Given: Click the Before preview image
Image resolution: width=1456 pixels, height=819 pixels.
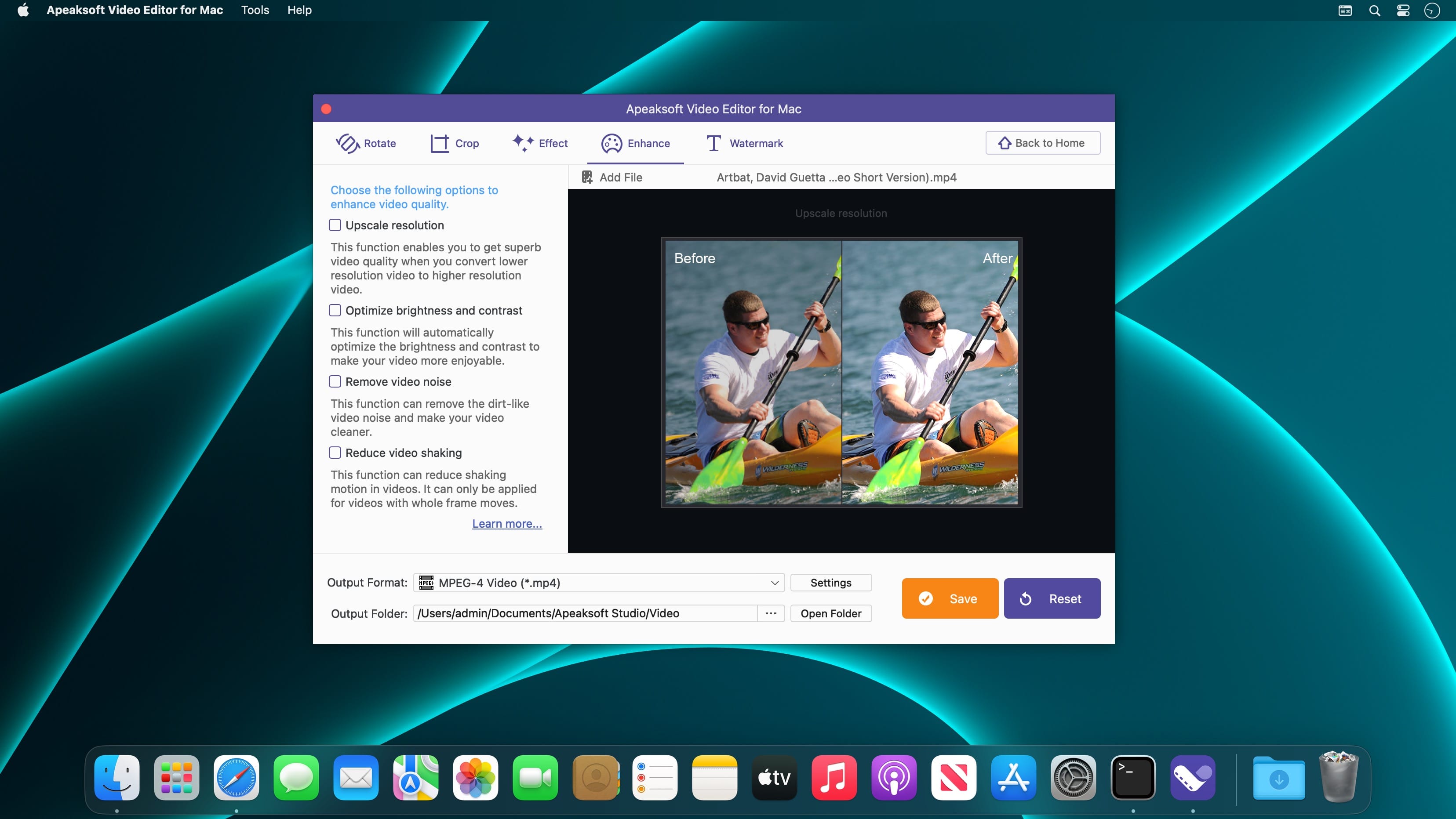Looking at the screenshot, I should coord(753,373).
